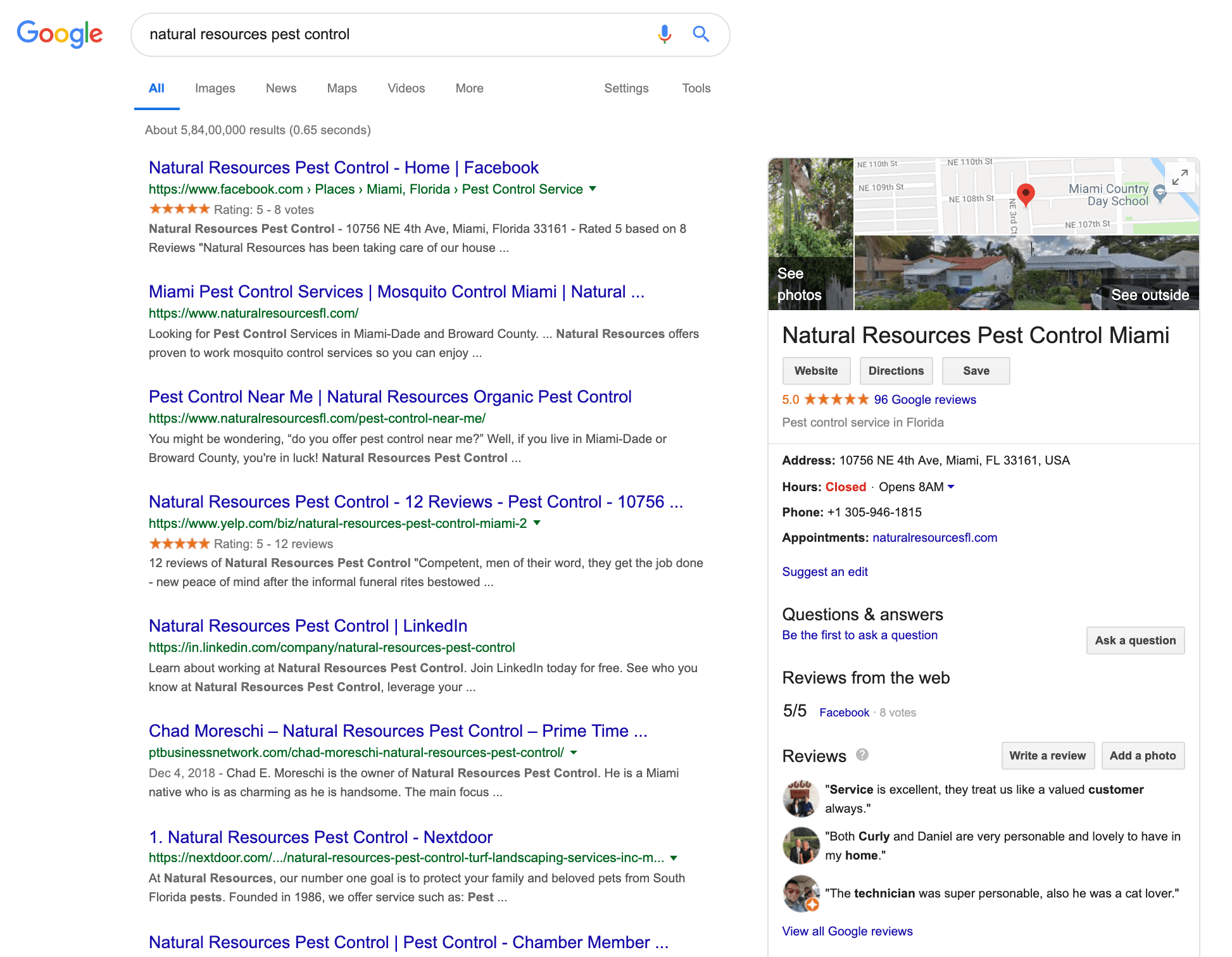Open Miami Pest Control Services result

[x=396, y=292]
